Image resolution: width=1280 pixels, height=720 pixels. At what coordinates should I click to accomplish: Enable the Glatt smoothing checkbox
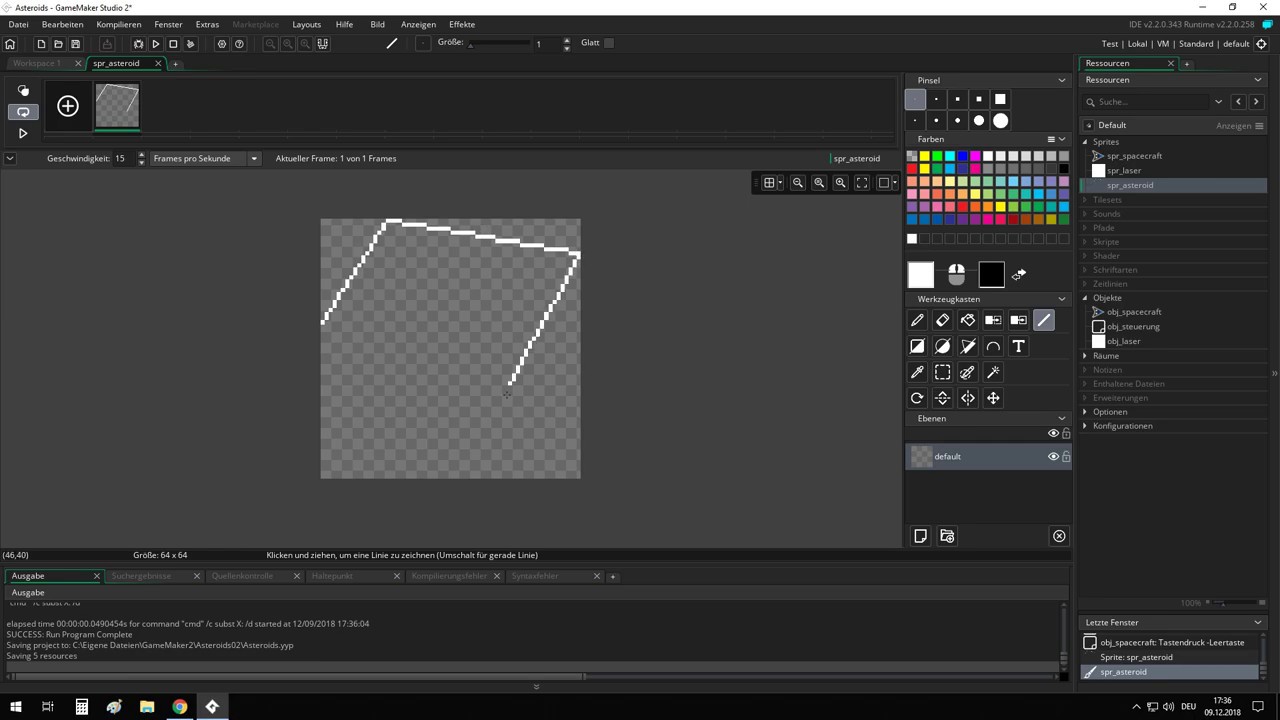[x=609, y=43]
